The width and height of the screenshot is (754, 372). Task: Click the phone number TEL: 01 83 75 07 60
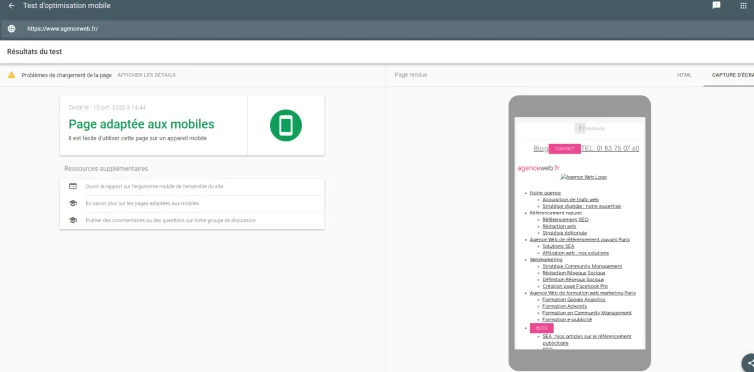coord(611,149)
